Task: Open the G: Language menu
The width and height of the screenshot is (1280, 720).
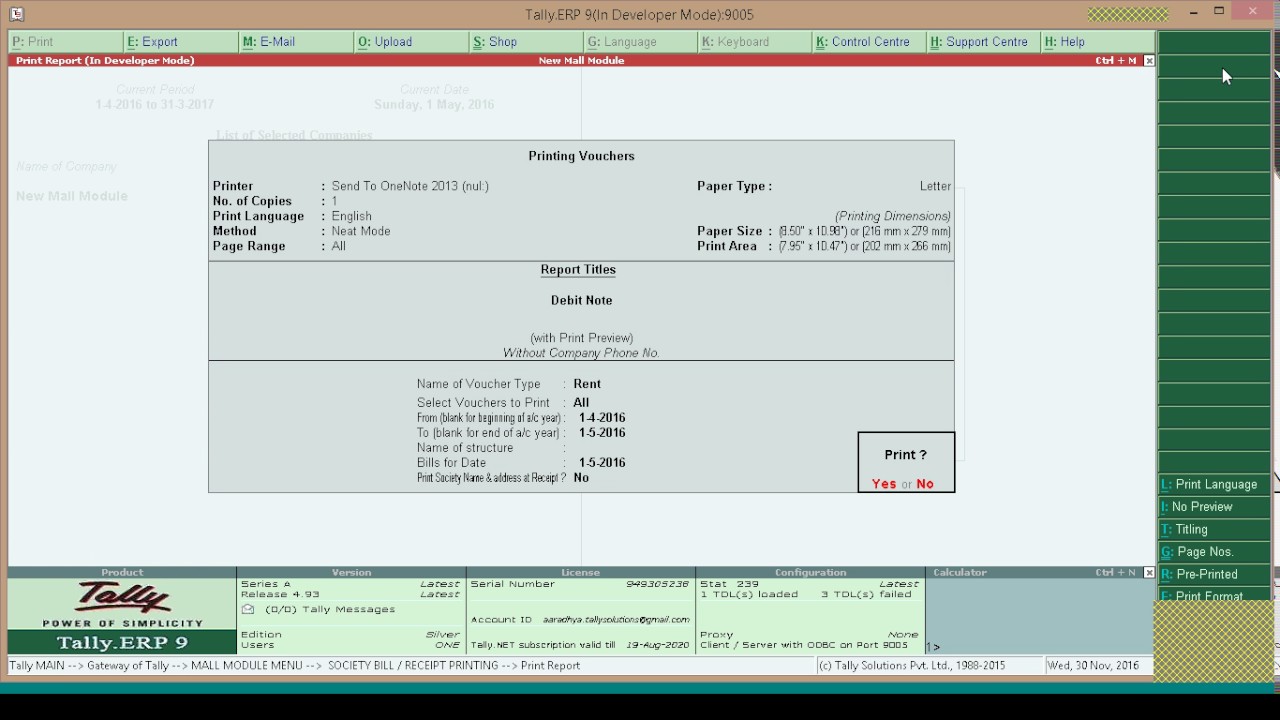Action: (x=640, y=42)
